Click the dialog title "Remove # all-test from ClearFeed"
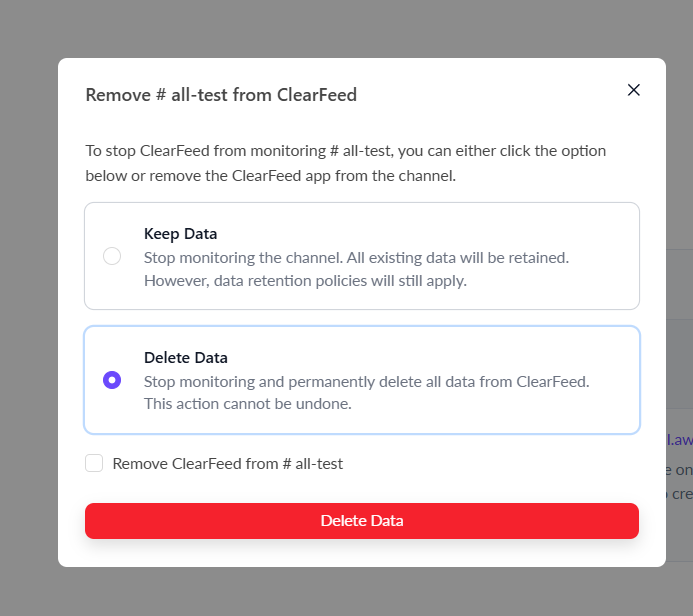Viewport: 693px width, 616px height. pyautogui.click(x=221, y=96)
